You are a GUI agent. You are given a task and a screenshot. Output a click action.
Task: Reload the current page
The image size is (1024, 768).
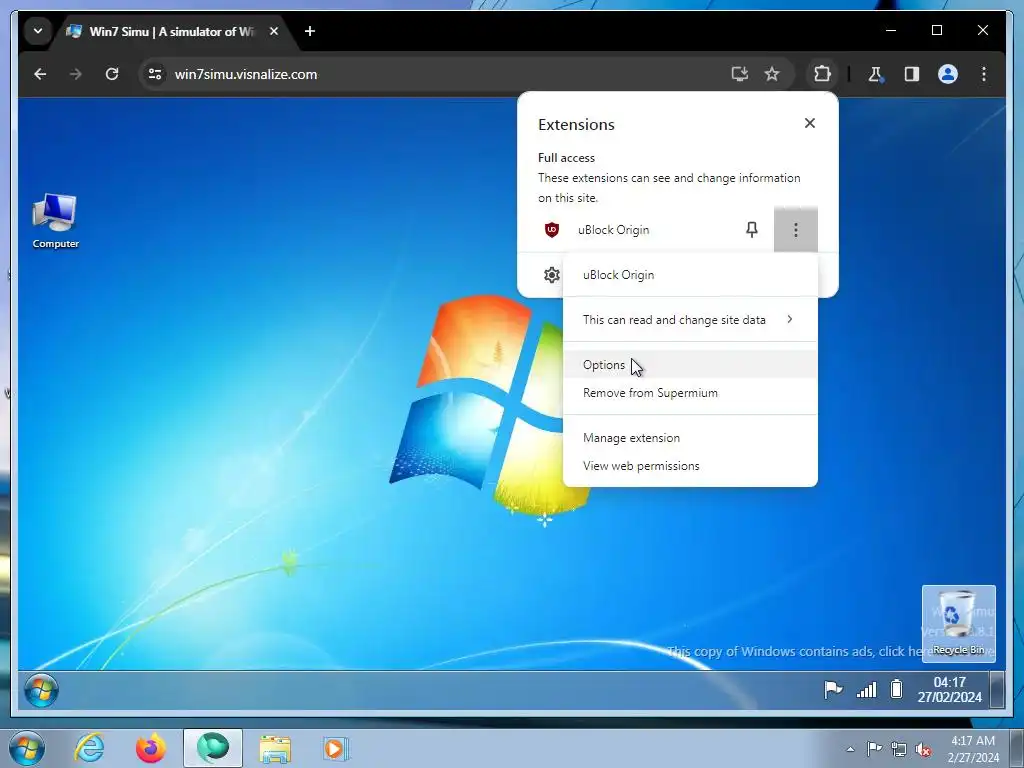coord(112,74)
